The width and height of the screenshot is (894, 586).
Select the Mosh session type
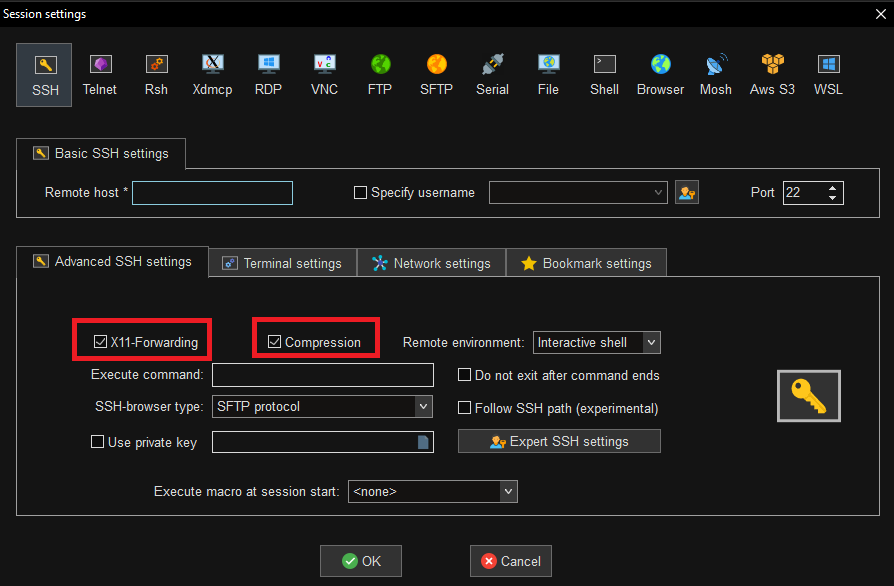click(716, 74)
